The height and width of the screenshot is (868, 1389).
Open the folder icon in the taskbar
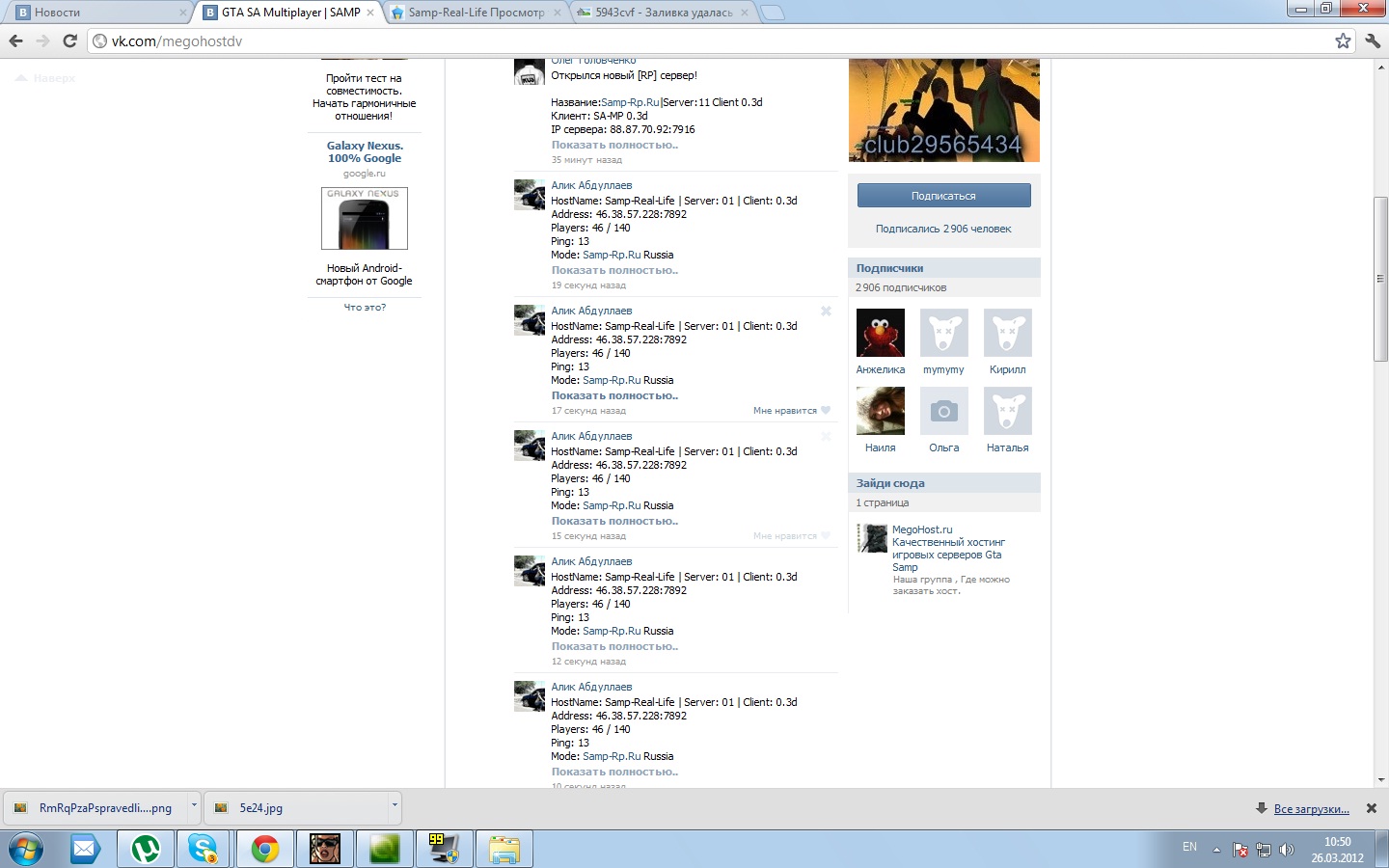(504, 850)
